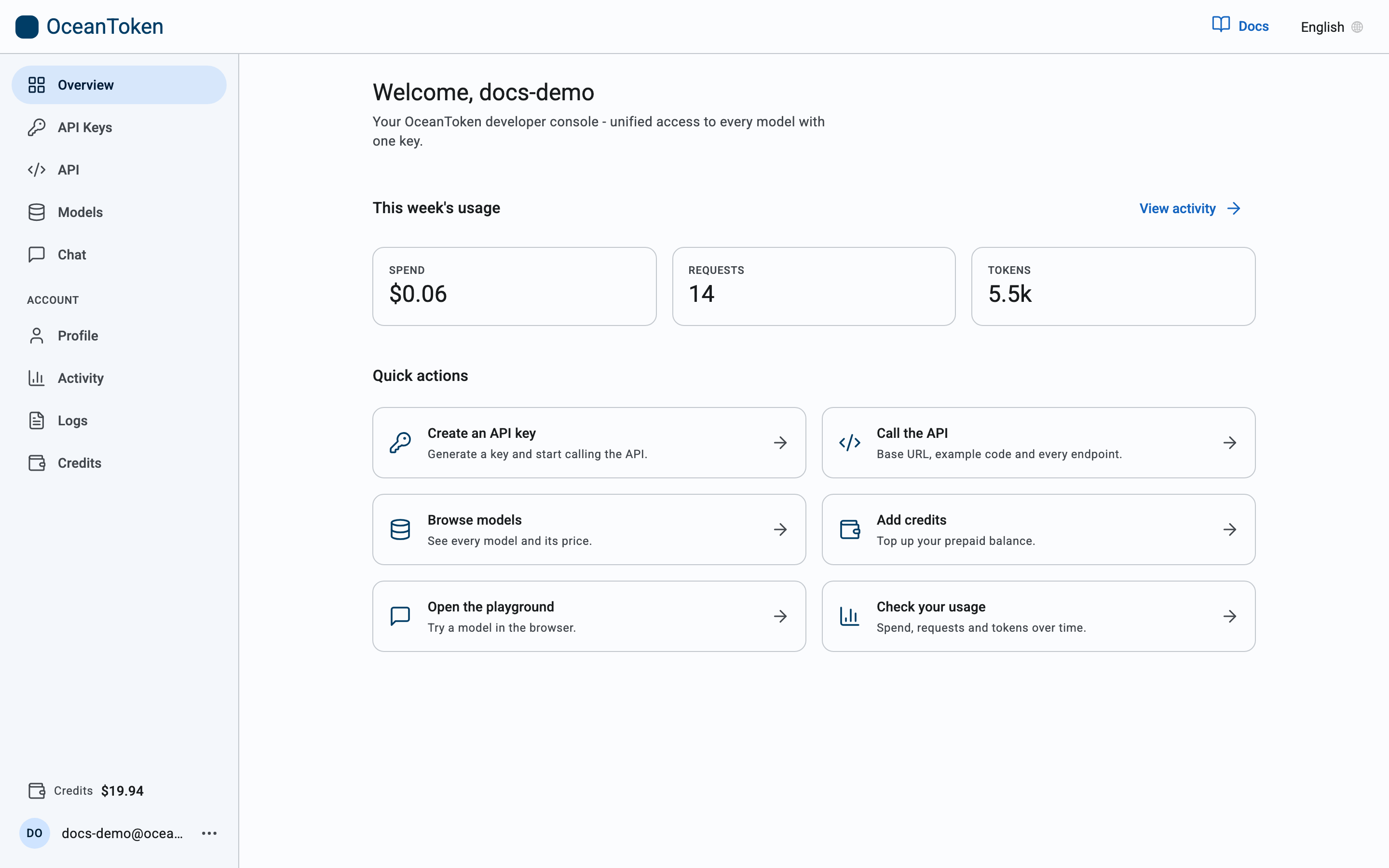Open the English language selector
1389x868 pixels.
click(1332, 27)
